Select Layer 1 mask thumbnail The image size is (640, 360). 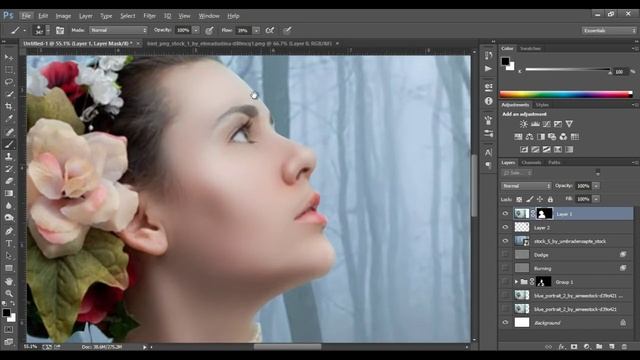pyautogui.click(x=544, y=213)
